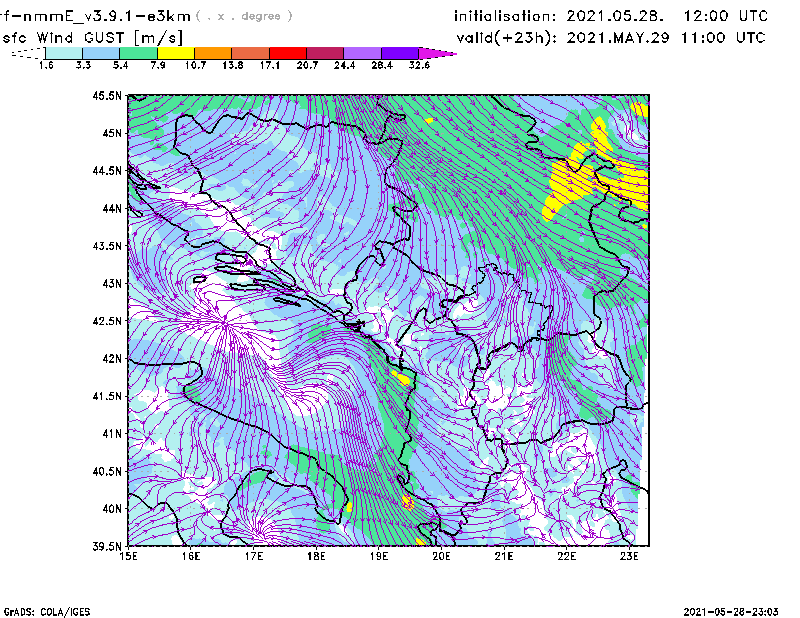
Task: Click the 17E longitude label
Action: tap(254, 556)
